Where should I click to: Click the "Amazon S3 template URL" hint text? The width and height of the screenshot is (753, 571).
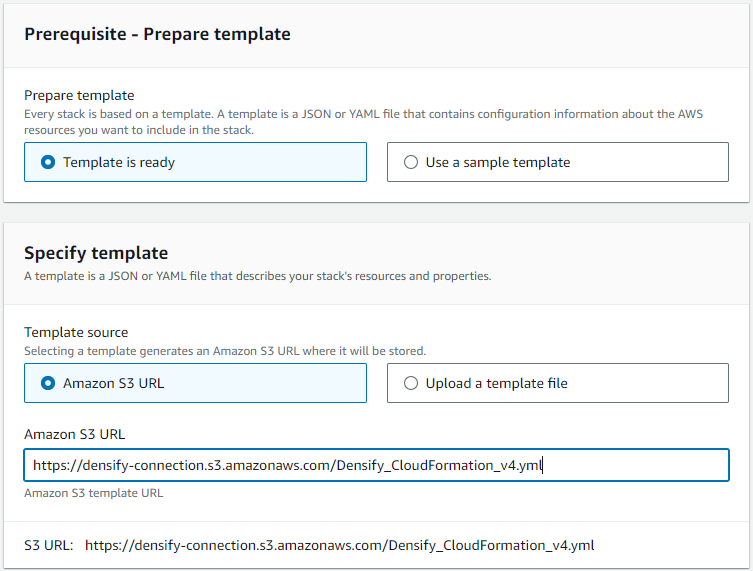click(x=94, y=493)
